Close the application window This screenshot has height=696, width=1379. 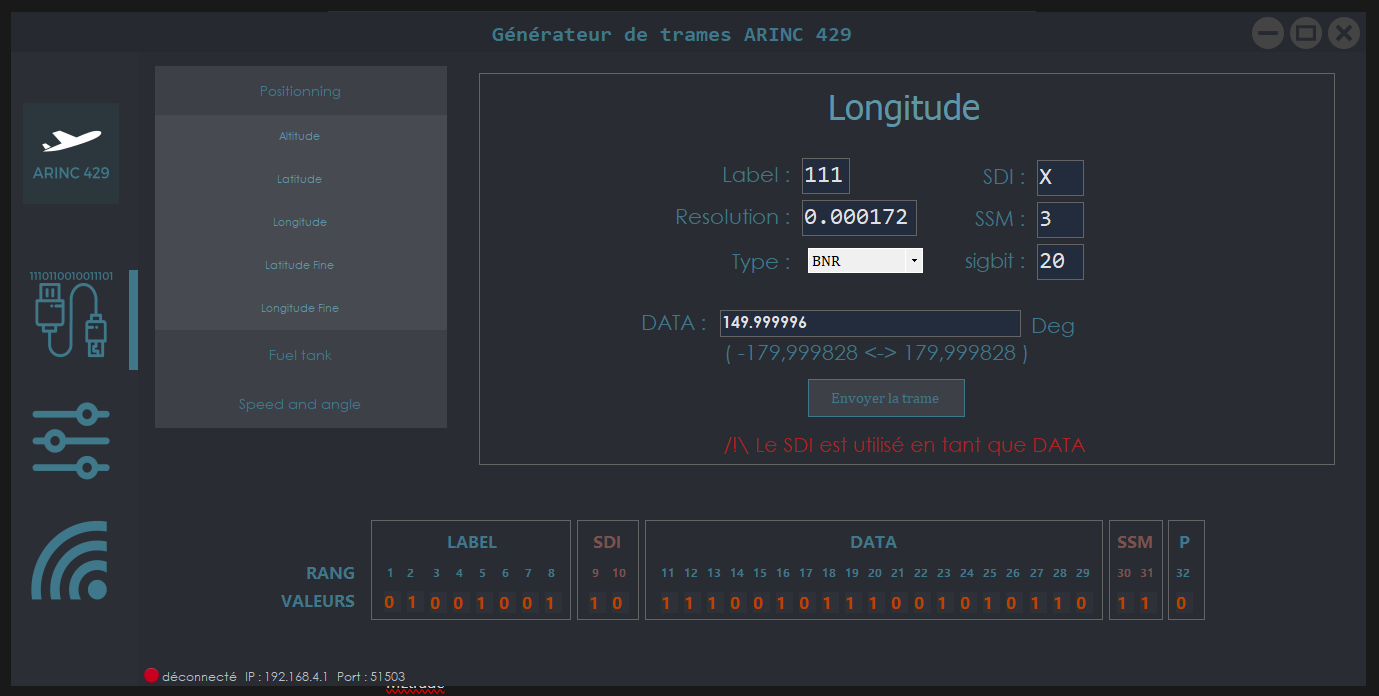coord(1344,34)
